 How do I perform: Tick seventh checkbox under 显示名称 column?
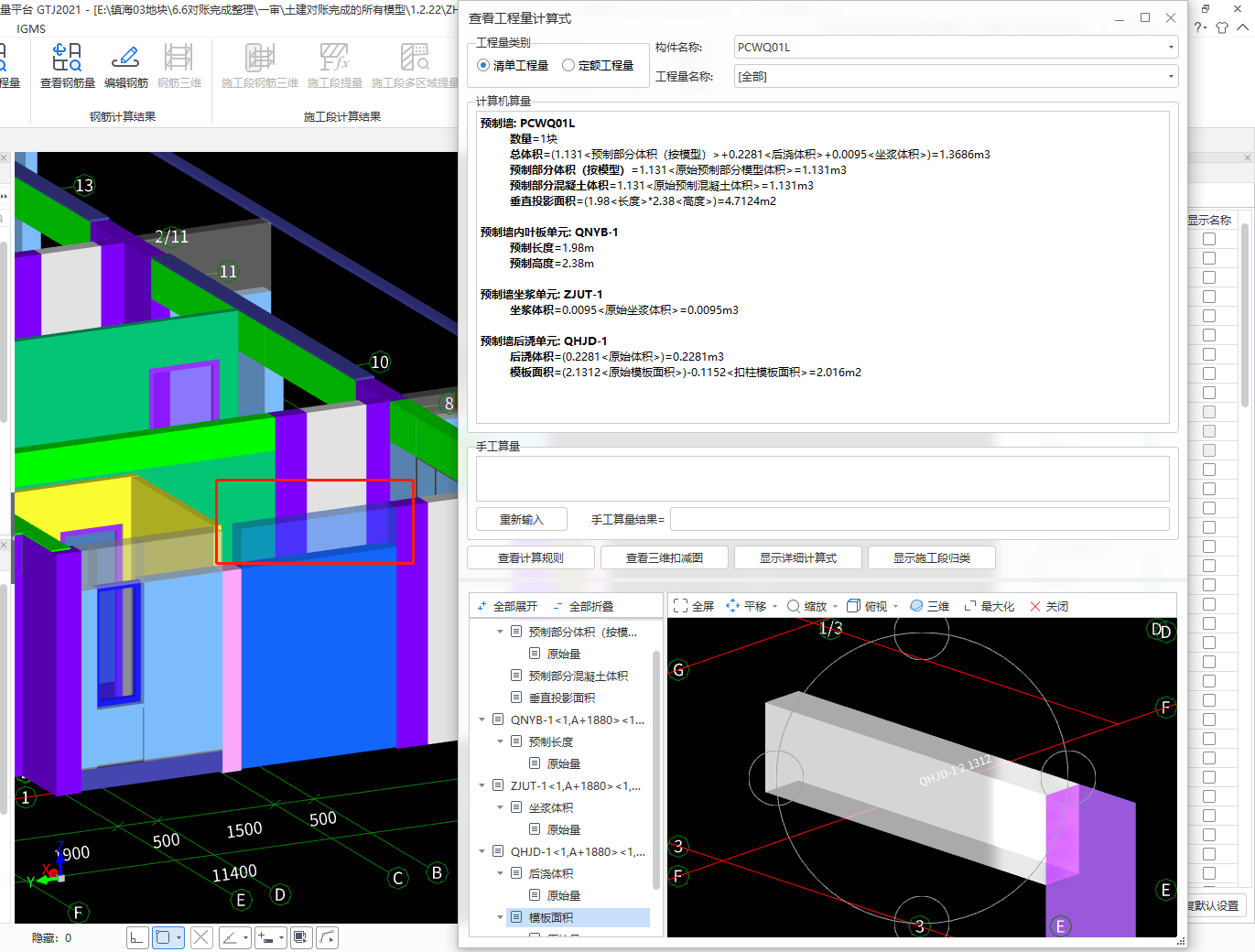[x=1209, y=354]
